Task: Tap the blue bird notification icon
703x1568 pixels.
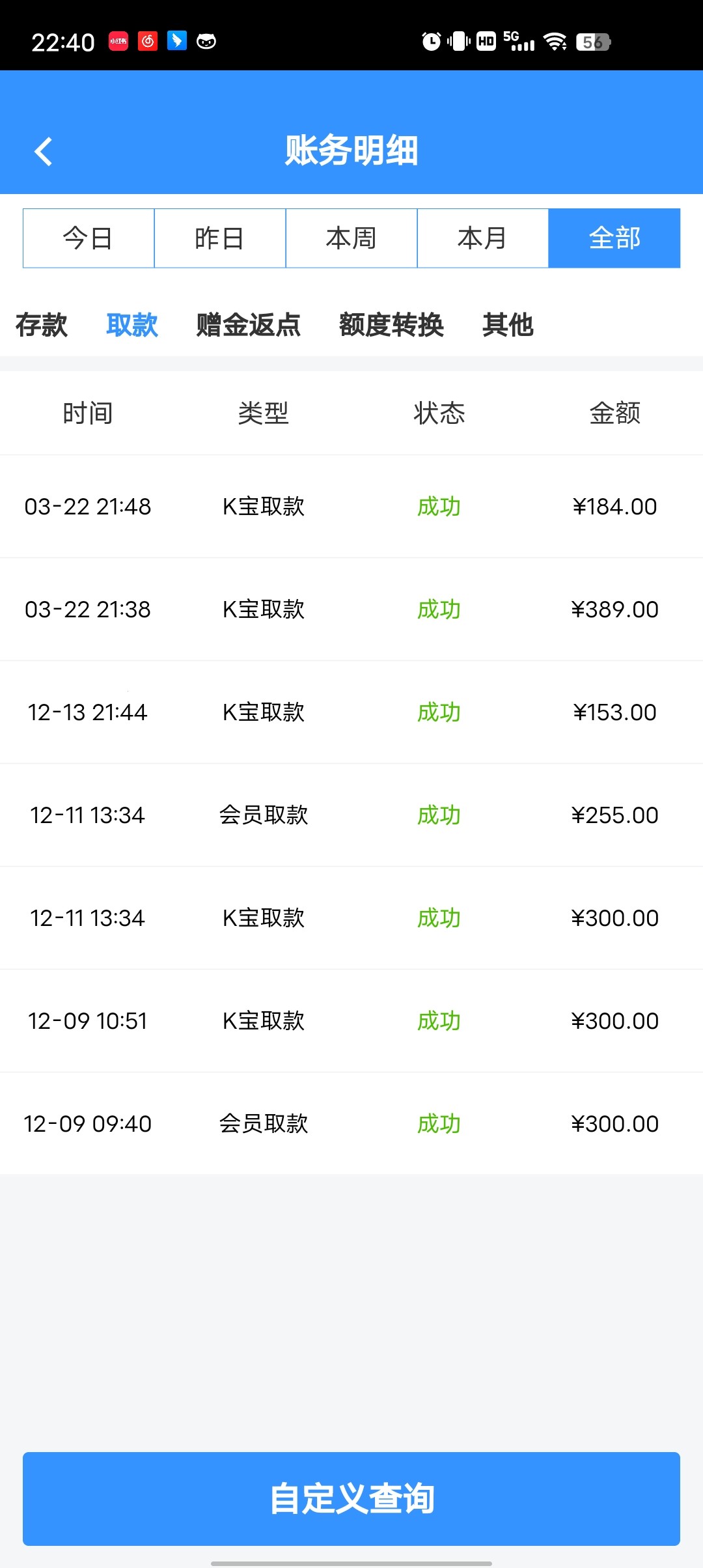Action: [177, 41]
